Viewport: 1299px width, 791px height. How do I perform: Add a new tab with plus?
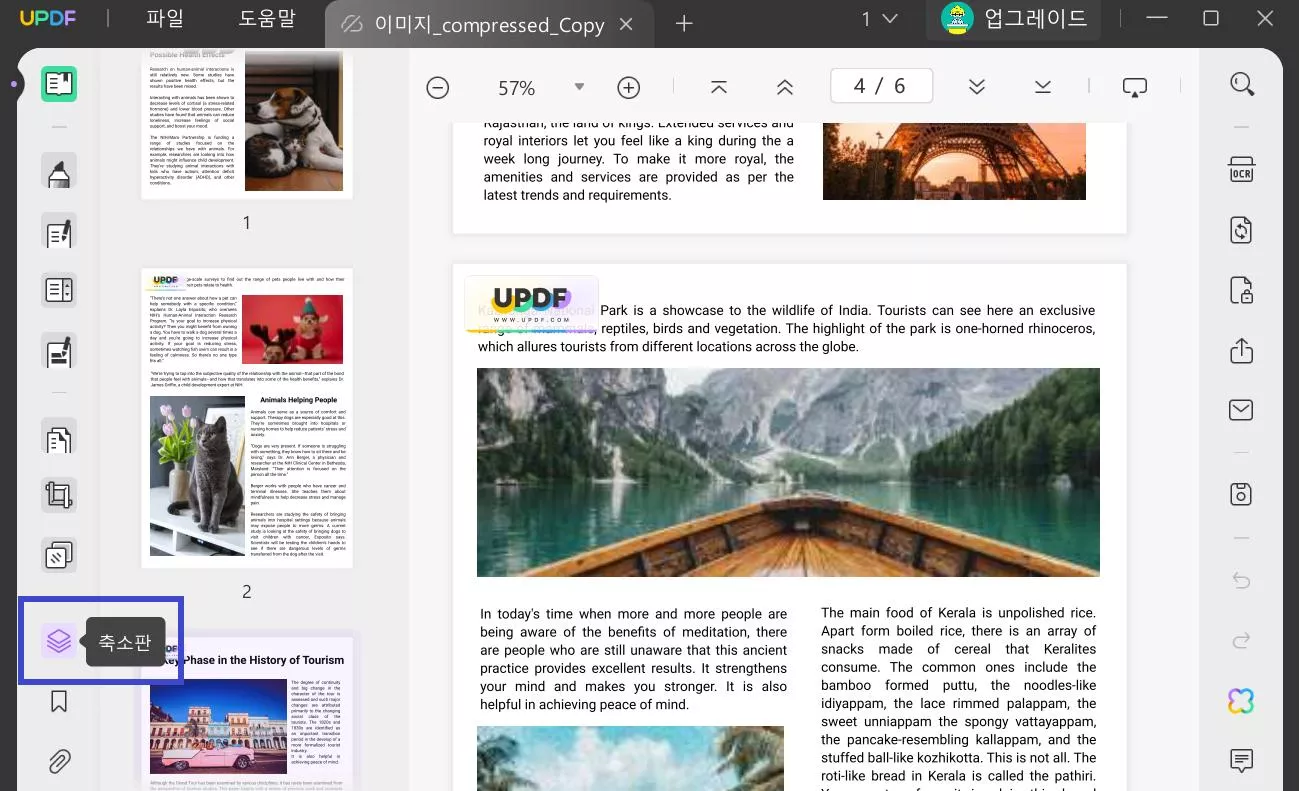(684, 23)
